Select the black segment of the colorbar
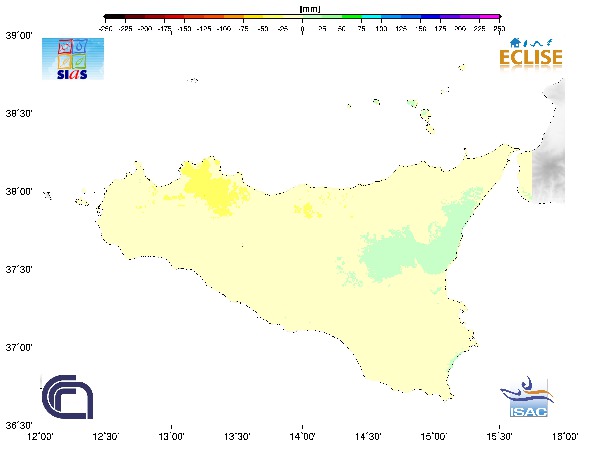Image resolution: width=600 pixels, height=450 pixels. [x=114, y=16]
